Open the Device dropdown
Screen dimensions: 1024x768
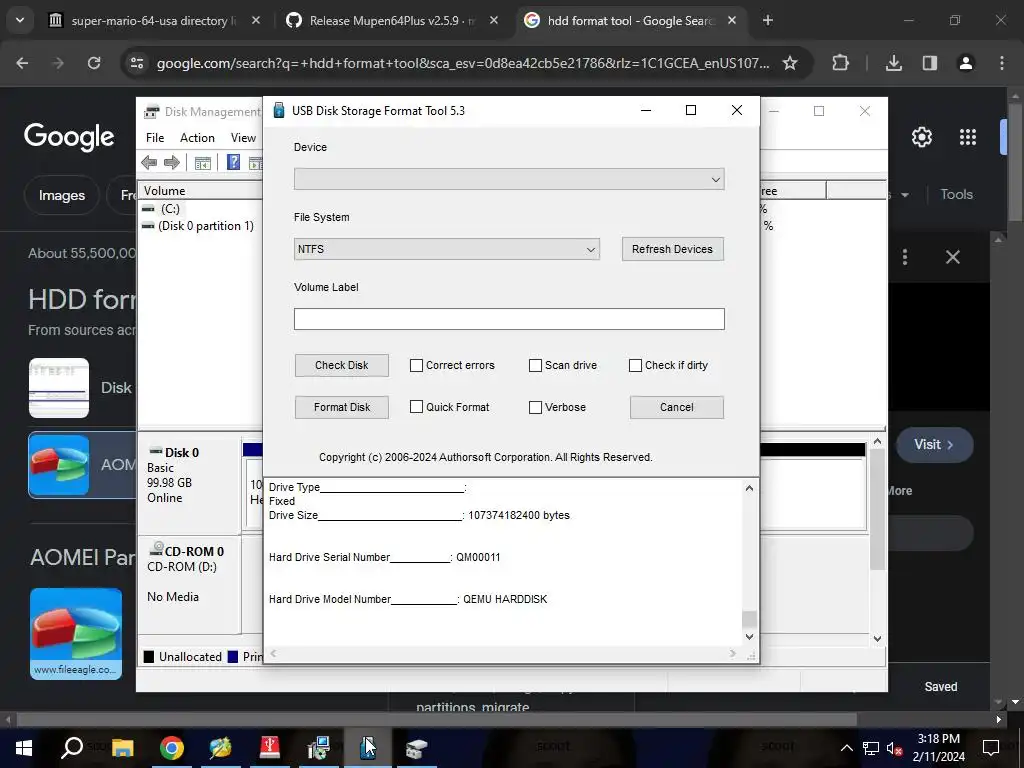509,179
